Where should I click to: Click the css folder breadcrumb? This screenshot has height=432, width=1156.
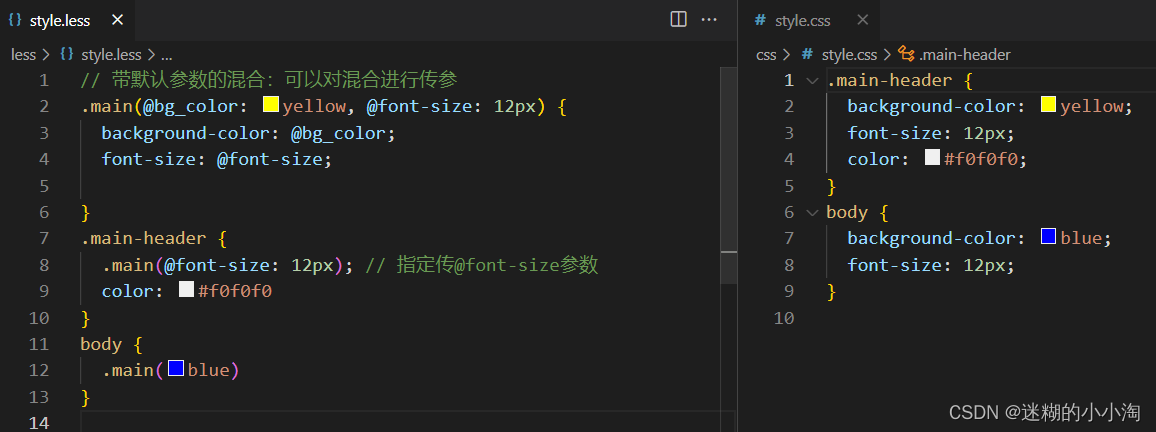point(766,55)
